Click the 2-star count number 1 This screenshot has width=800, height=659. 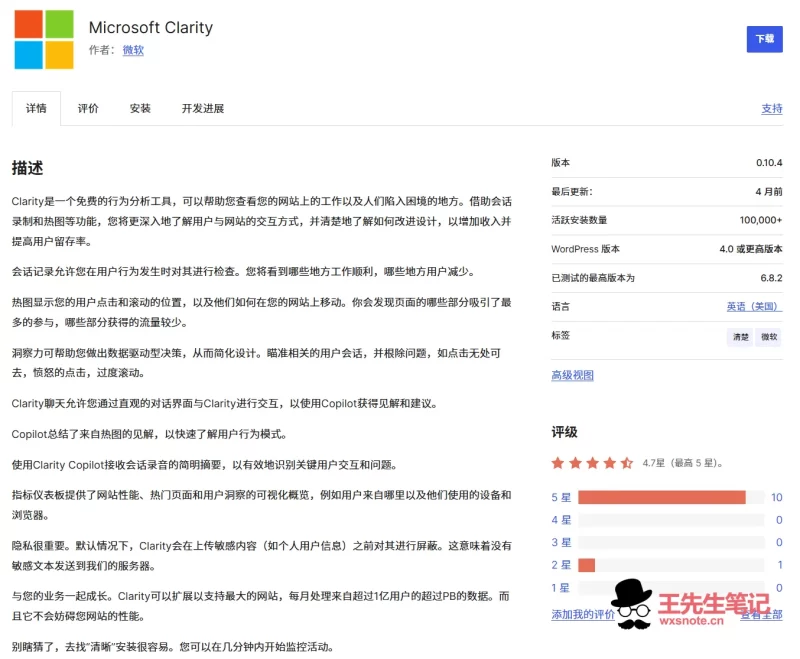tap(780, 565)
